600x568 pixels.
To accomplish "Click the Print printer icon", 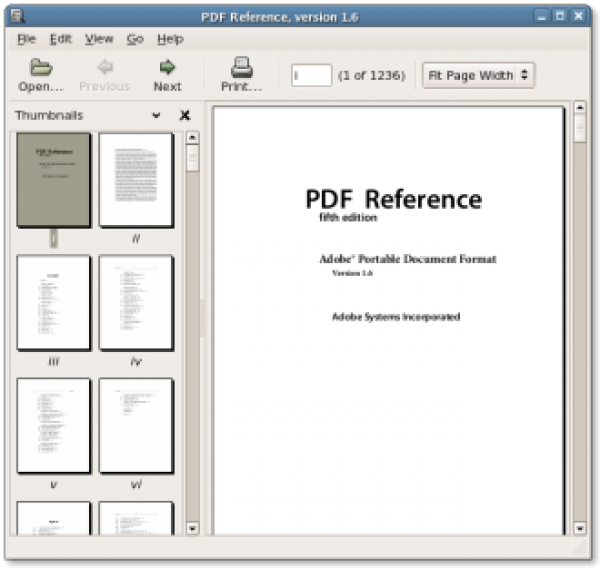I will [x=241, y=68].
